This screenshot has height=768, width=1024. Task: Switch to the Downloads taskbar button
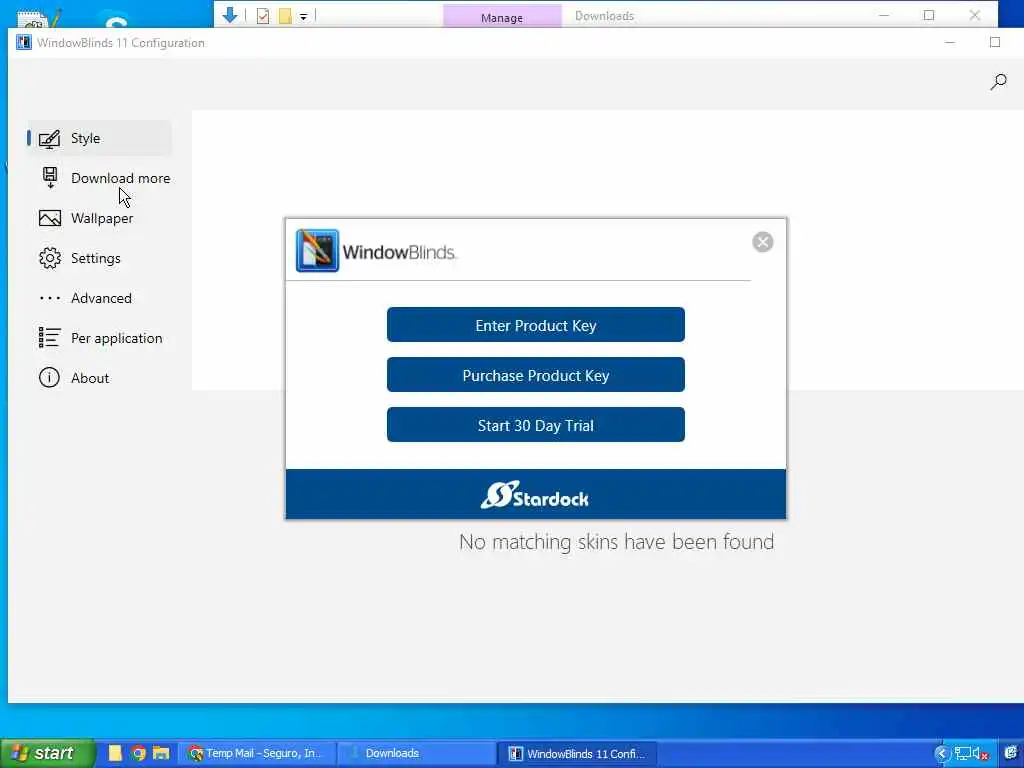pos(417,753)
